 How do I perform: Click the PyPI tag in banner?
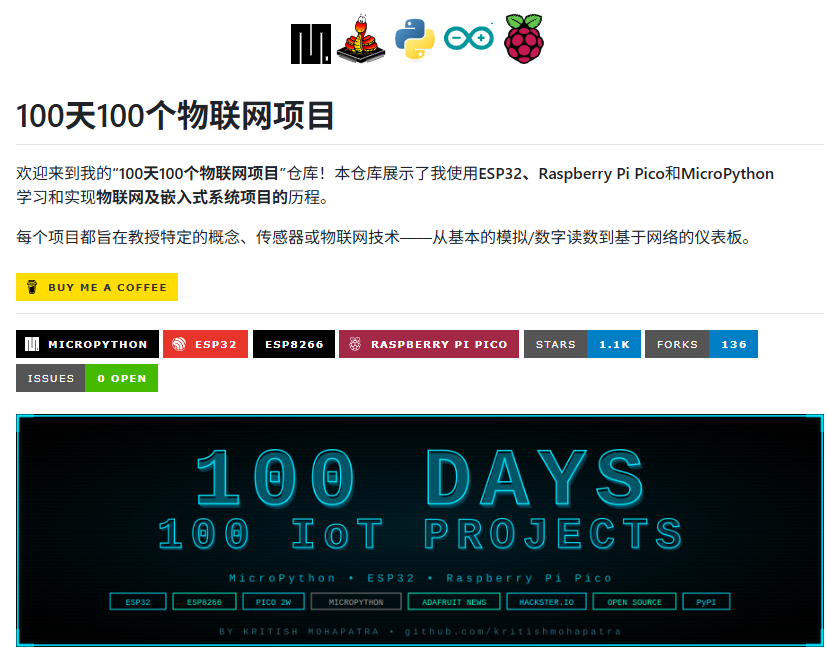coord(706,601)
